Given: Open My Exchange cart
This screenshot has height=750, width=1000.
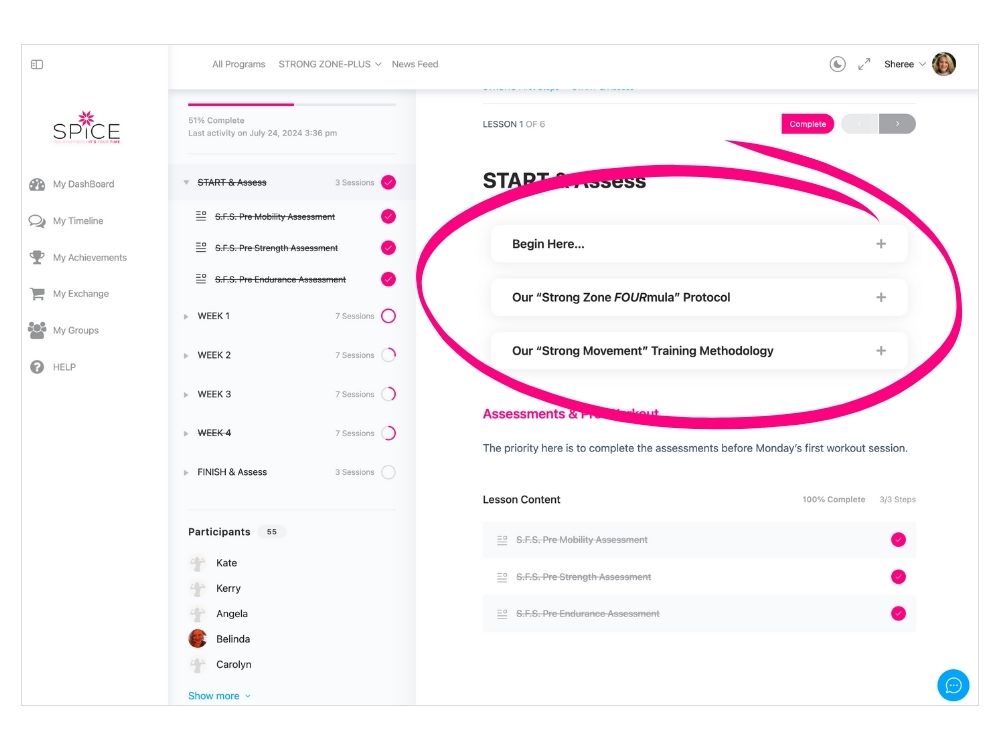Looking at the screenshot, I should 80,294.
